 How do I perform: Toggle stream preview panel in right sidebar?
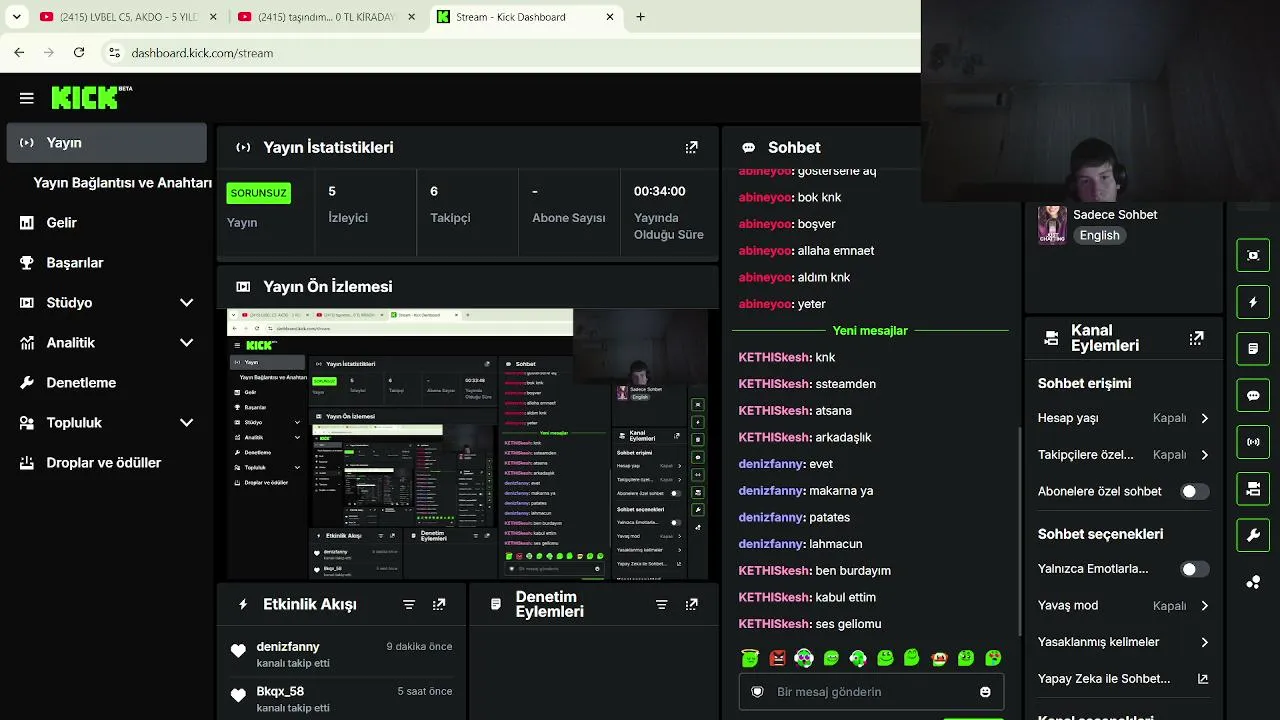coord(1253,255)
